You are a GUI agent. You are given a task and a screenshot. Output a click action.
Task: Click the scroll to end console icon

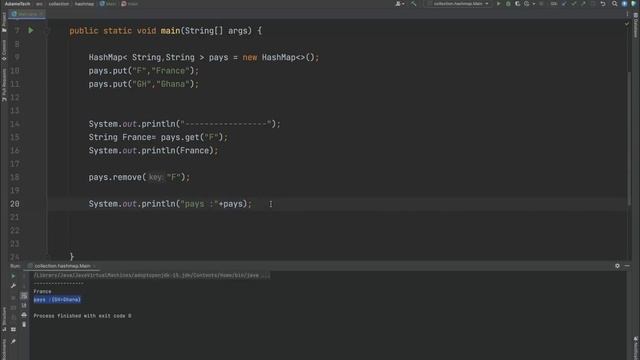pyautogui.click(x=24, y=305)
